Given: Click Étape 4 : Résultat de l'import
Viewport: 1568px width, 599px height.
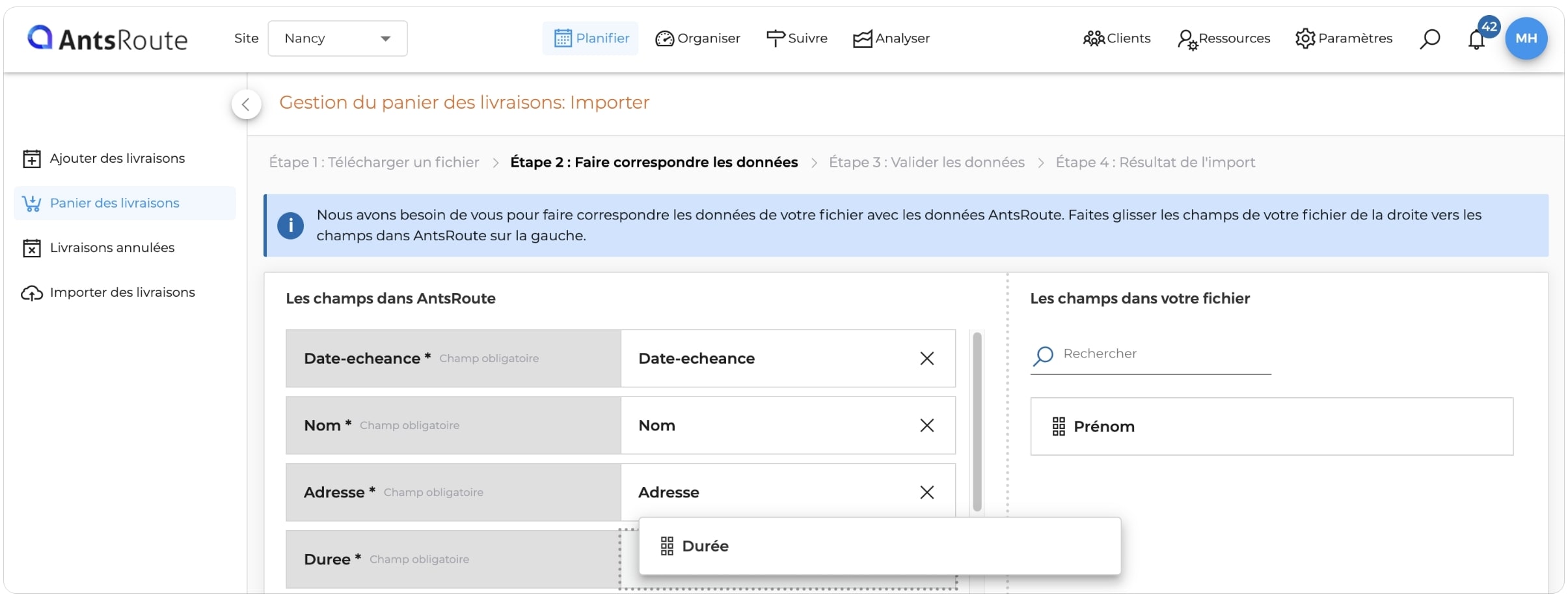Looking at the screenshot, I should coord(1155,162).
